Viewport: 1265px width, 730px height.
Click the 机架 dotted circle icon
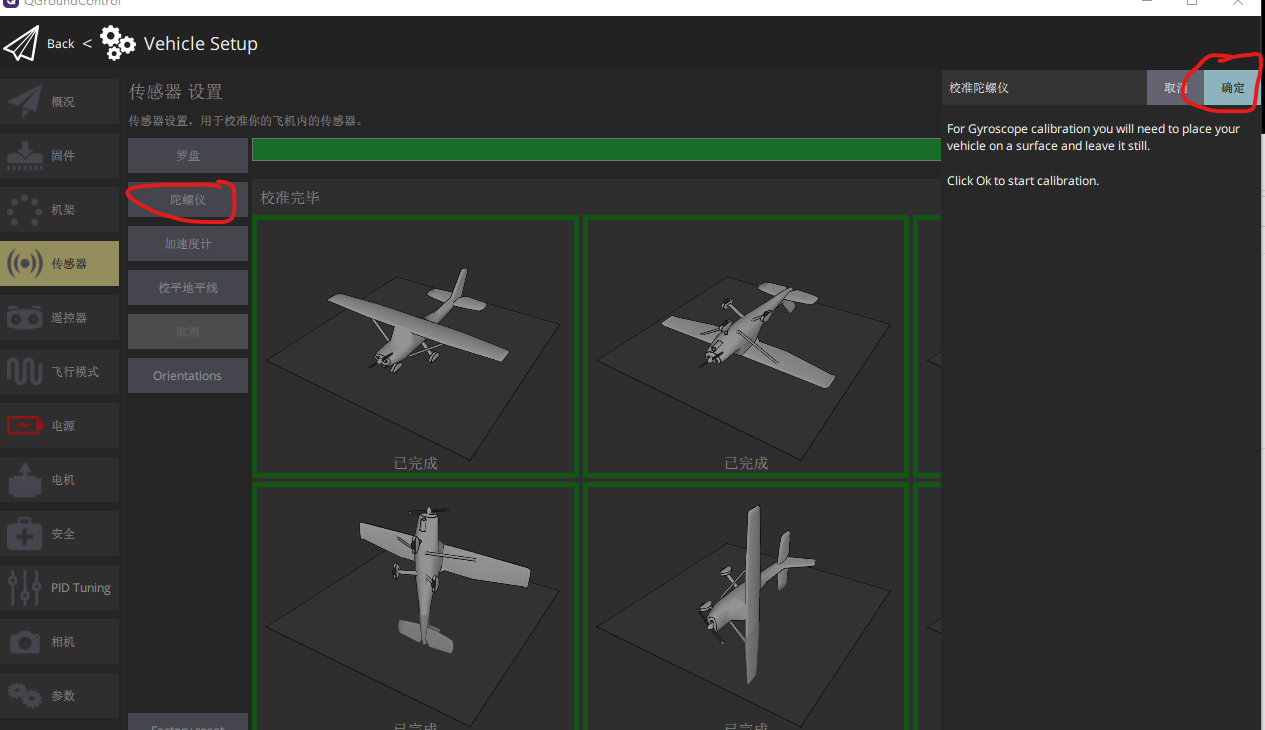25,210
